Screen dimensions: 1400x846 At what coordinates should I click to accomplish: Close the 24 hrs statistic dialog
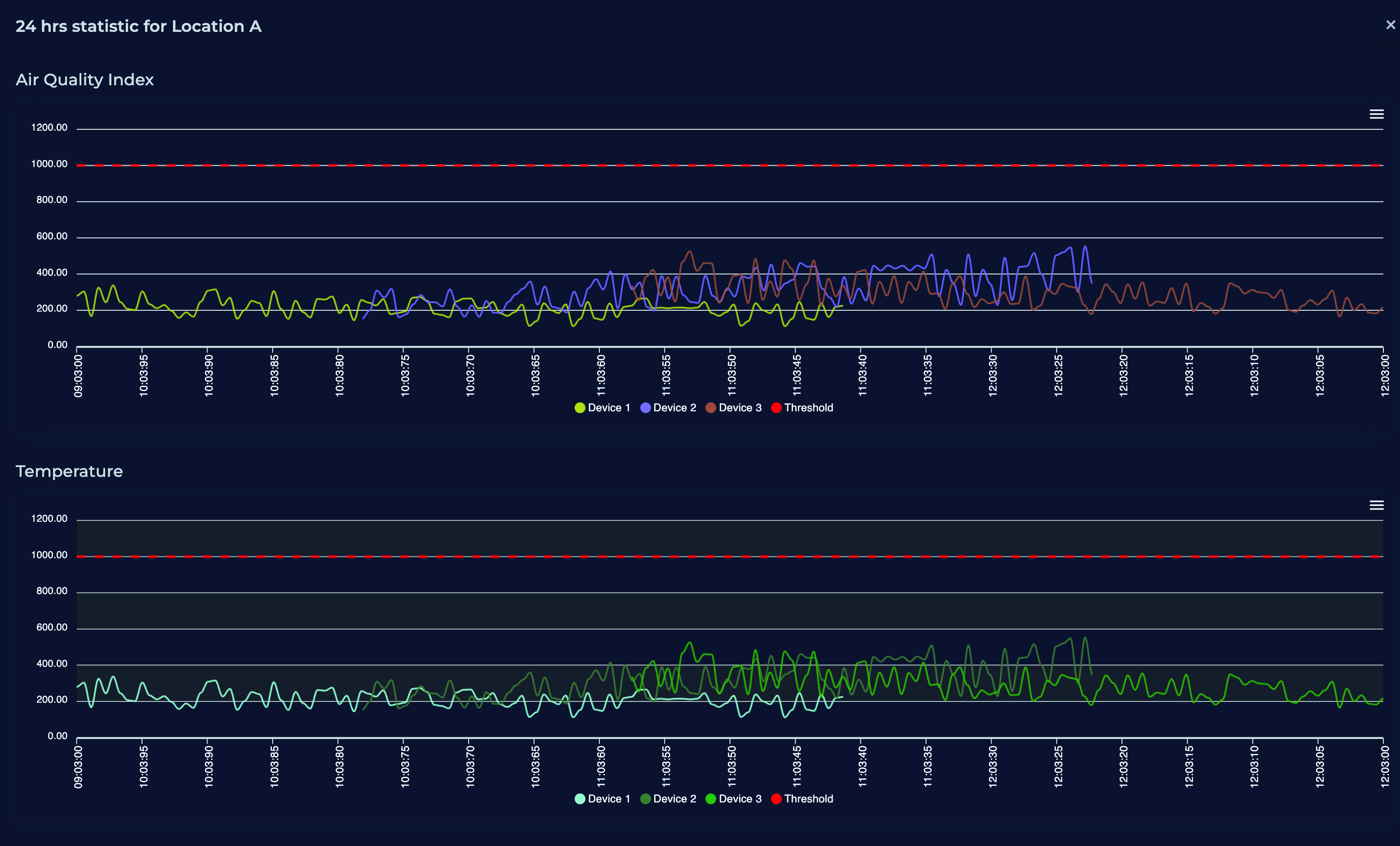click(x=1391, y=25)
